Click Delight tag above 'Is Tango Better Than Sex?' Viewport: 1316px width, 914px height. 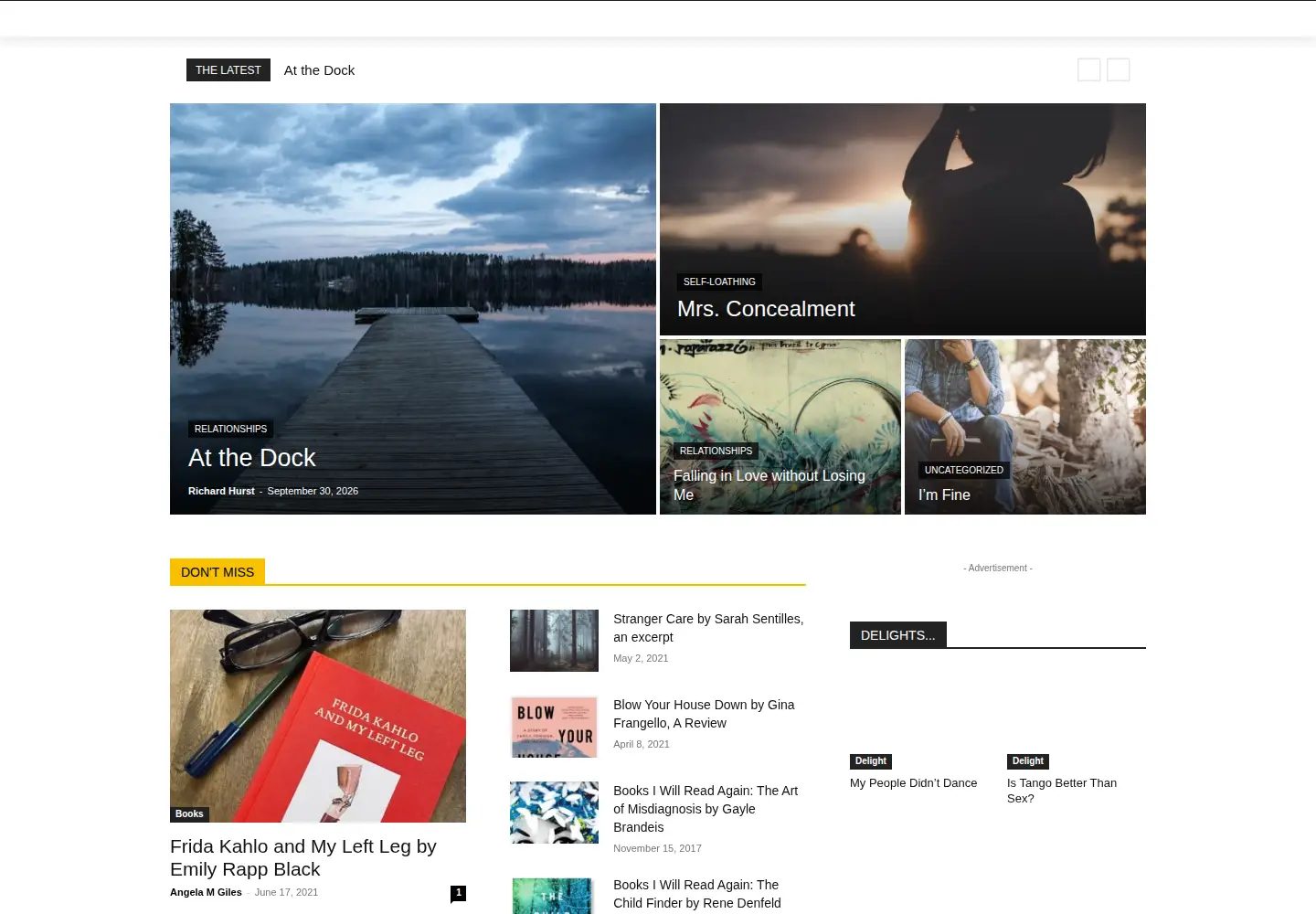tap(1028, 761)
